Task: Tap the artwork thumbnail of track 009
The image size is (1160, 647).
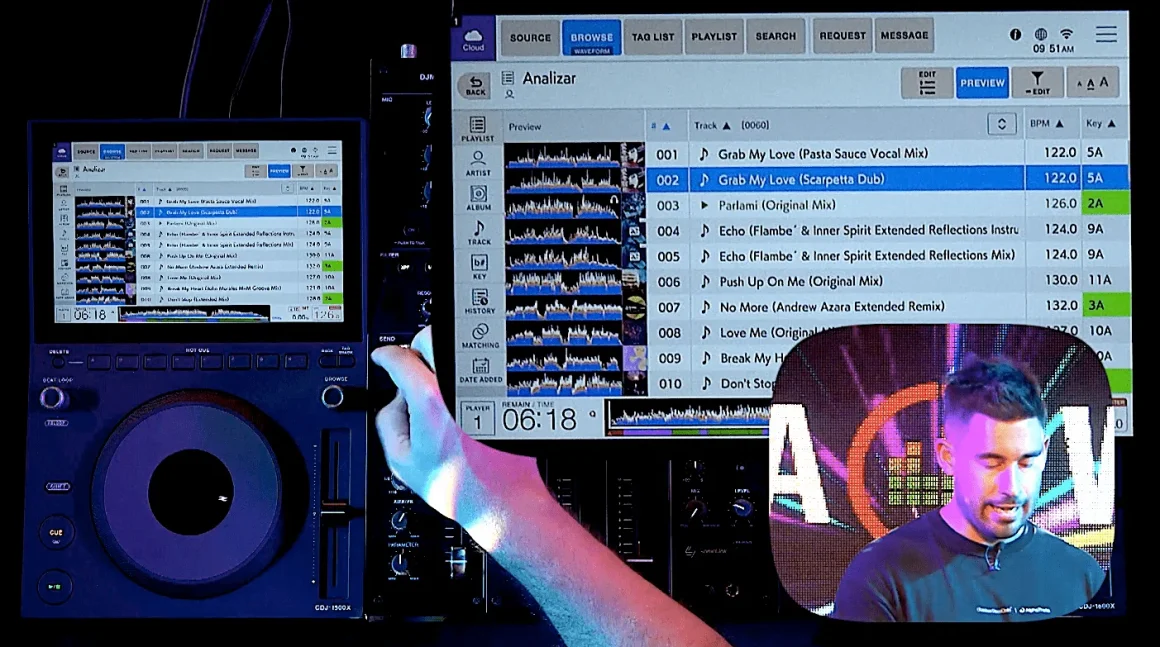Action: (634, 359)
